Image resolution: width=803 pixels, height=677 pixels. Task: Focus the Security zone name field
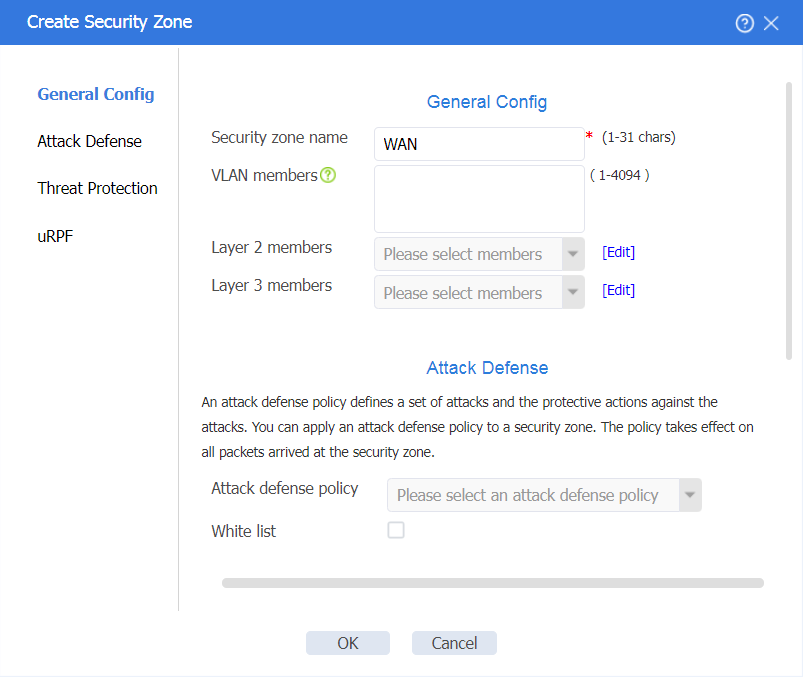[479, 144]
